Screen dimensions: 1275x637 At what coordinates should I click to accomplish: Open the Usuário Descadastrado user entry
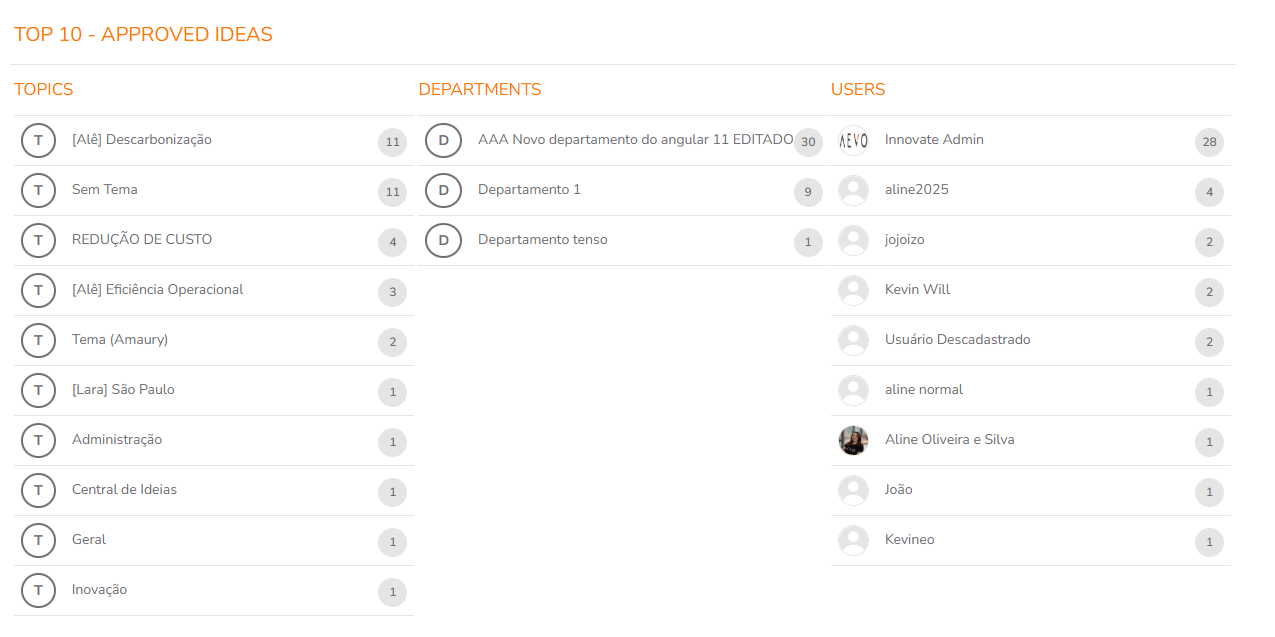click(x=1031, y=341)
